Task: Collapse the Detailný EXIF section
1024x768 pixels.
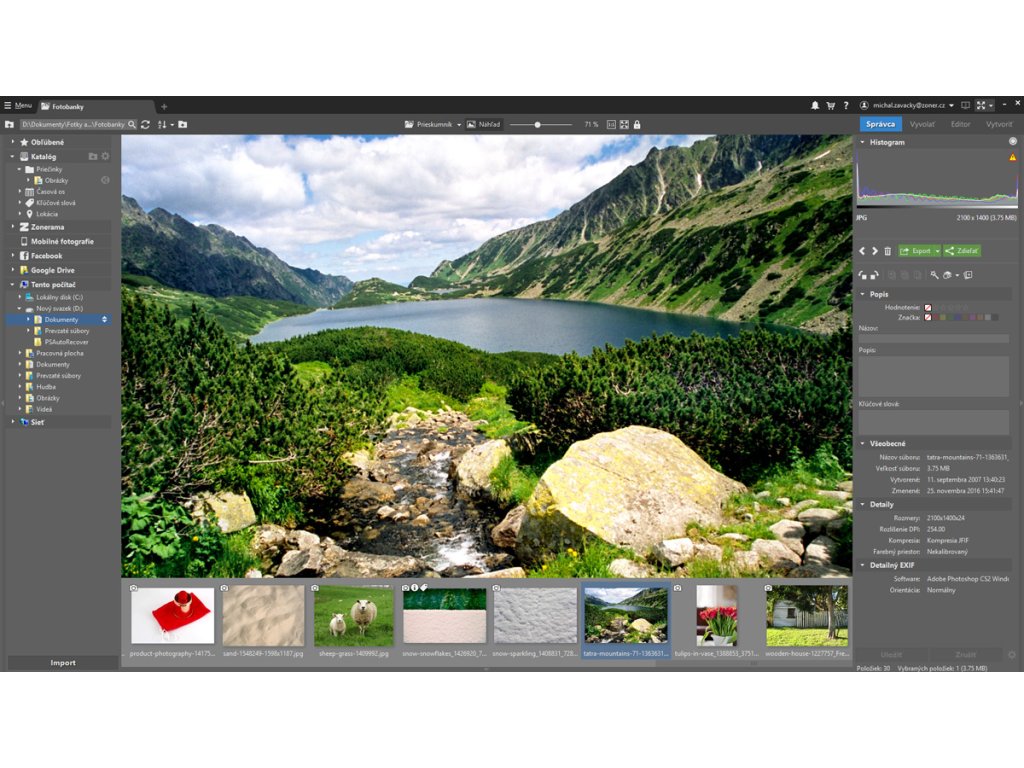Action: click(x=863, y=565)
